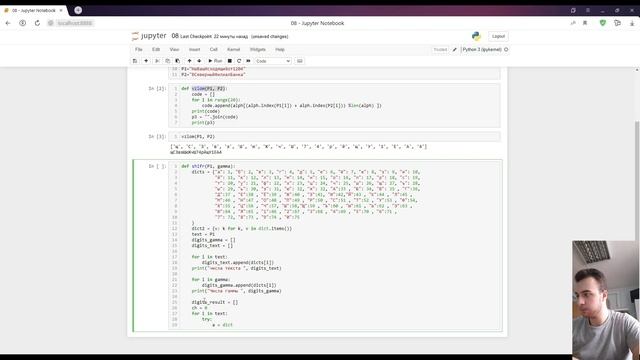The width and height of the screenshot is (640, 360).
Task: Click the Python logo icon
Action: click(476, 36)
